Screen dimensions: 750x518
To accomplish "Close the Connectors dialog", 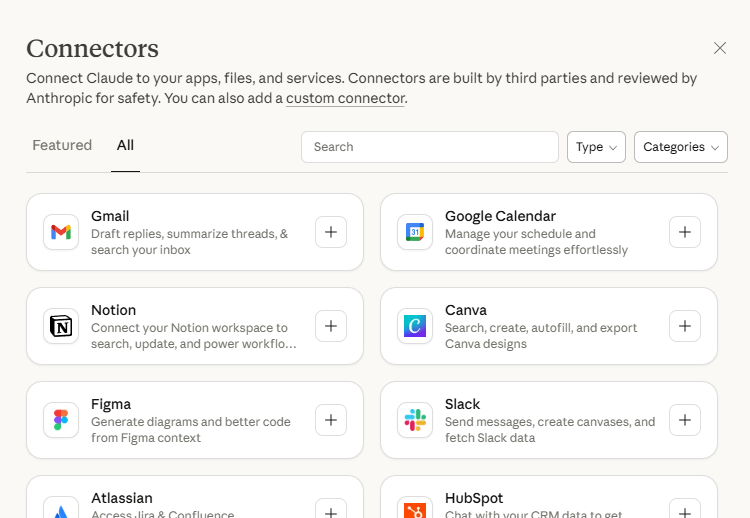I will coord(720,48).
